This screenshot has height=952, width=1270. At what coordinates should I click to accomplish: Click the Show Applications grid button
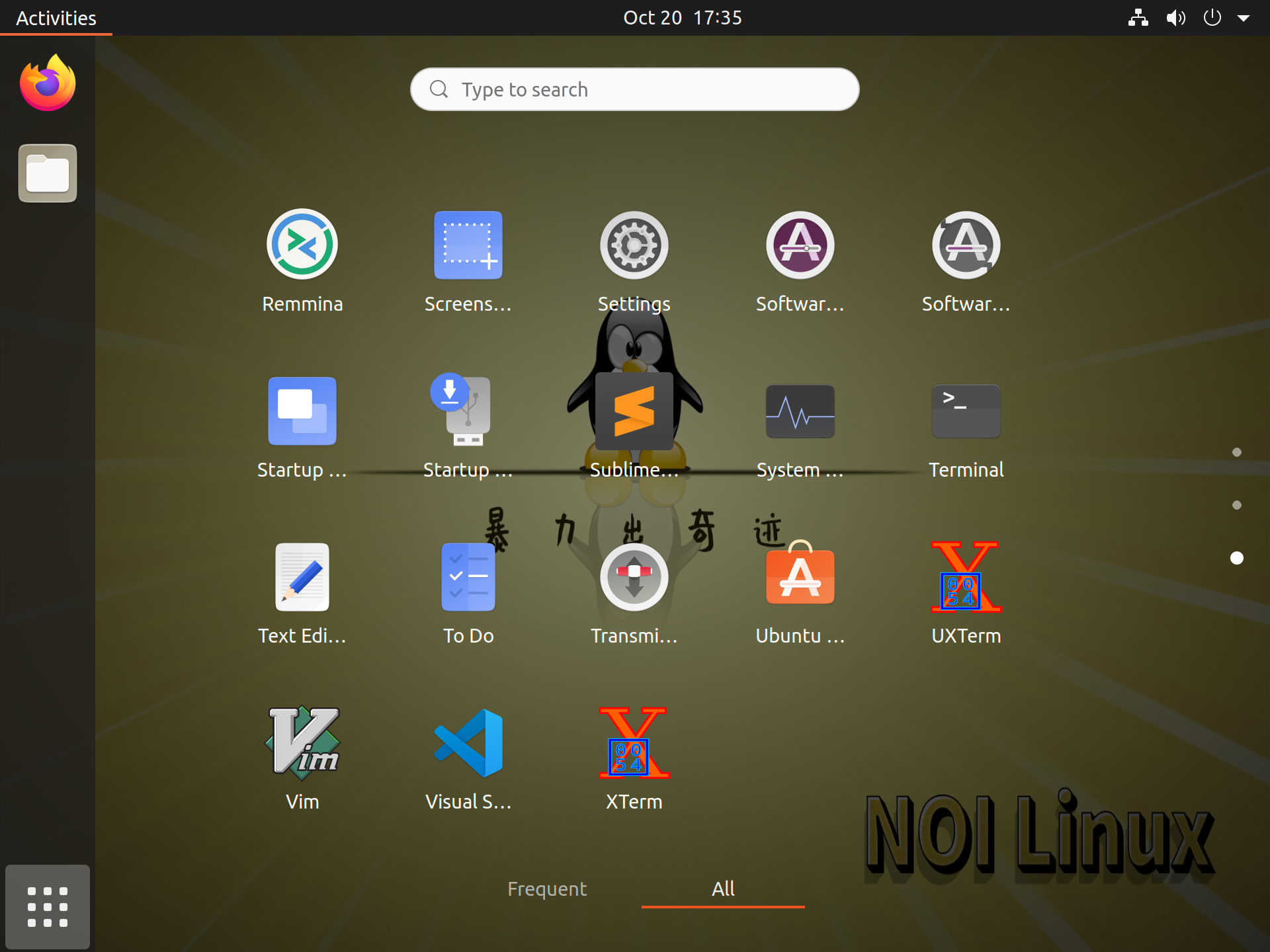pos(48,907)
